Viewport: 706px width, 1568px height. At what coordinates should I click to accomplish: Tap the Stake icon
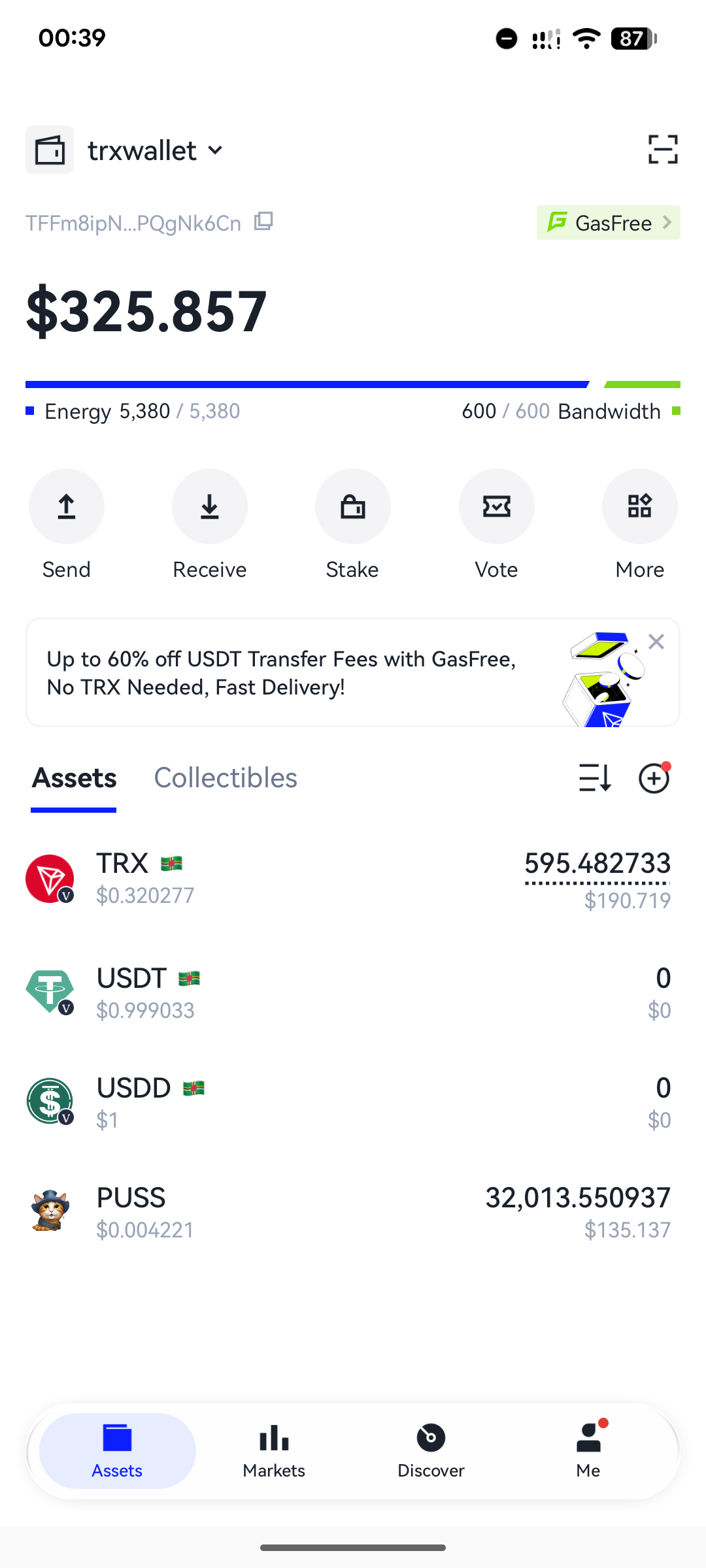pos(353,506)
